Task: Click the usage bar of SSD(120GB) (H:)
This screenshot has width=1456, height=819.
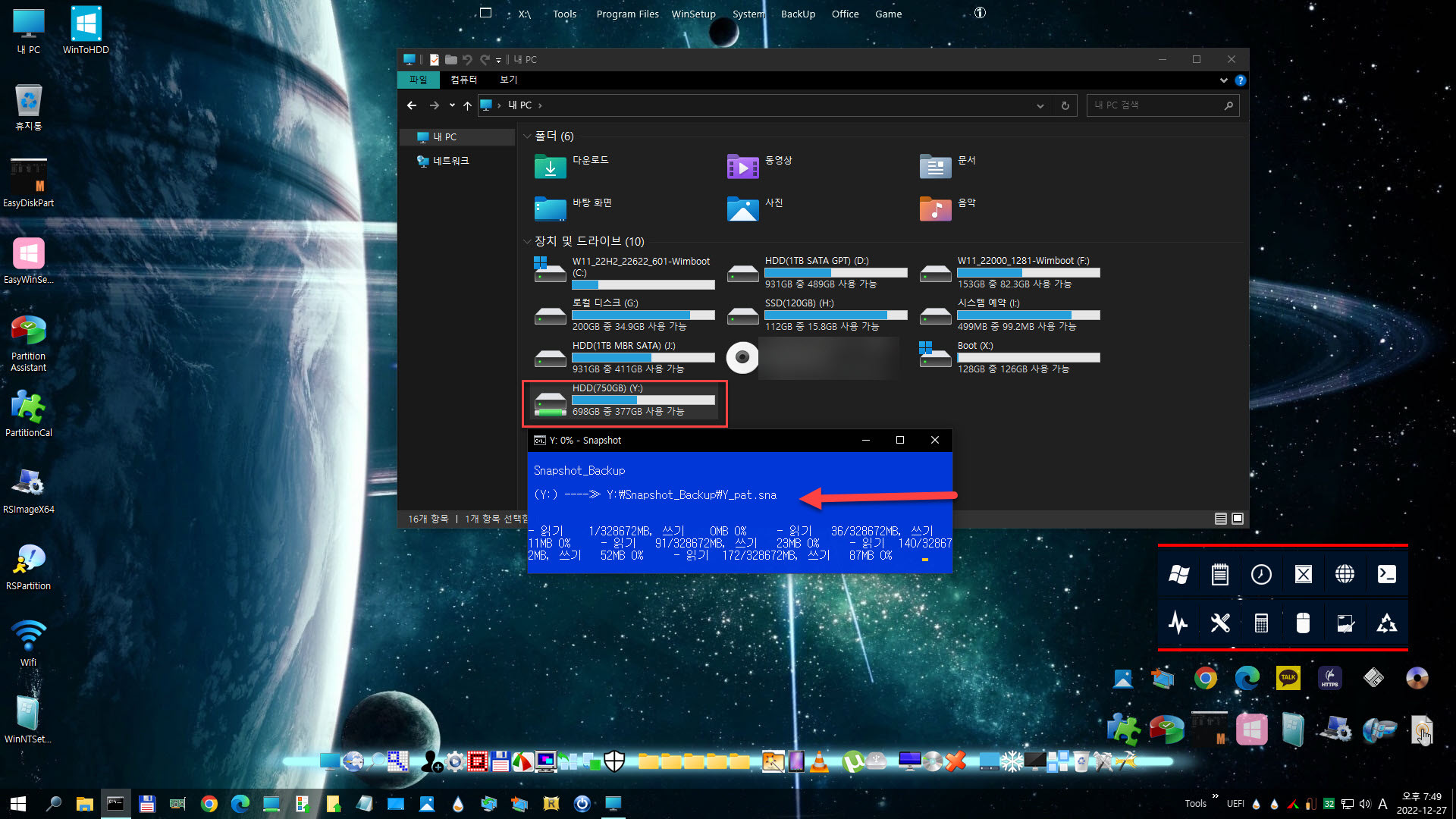Action: point(836,315)
